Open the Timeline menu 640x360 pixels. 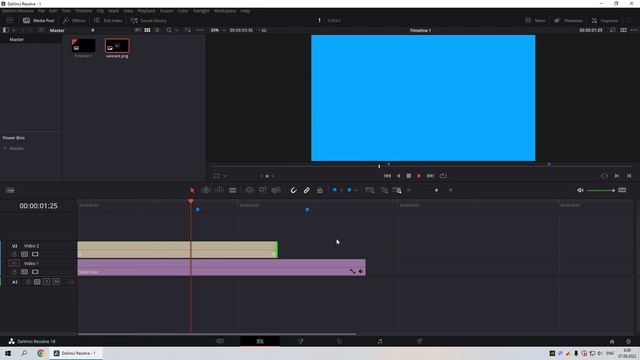[83, 11]
